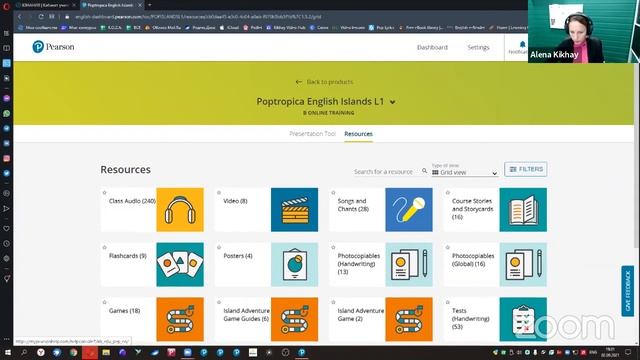This screenshot has width=640, height=360.
Task: Favorite Class Audio with star
Action: click(x=104, y=193)
